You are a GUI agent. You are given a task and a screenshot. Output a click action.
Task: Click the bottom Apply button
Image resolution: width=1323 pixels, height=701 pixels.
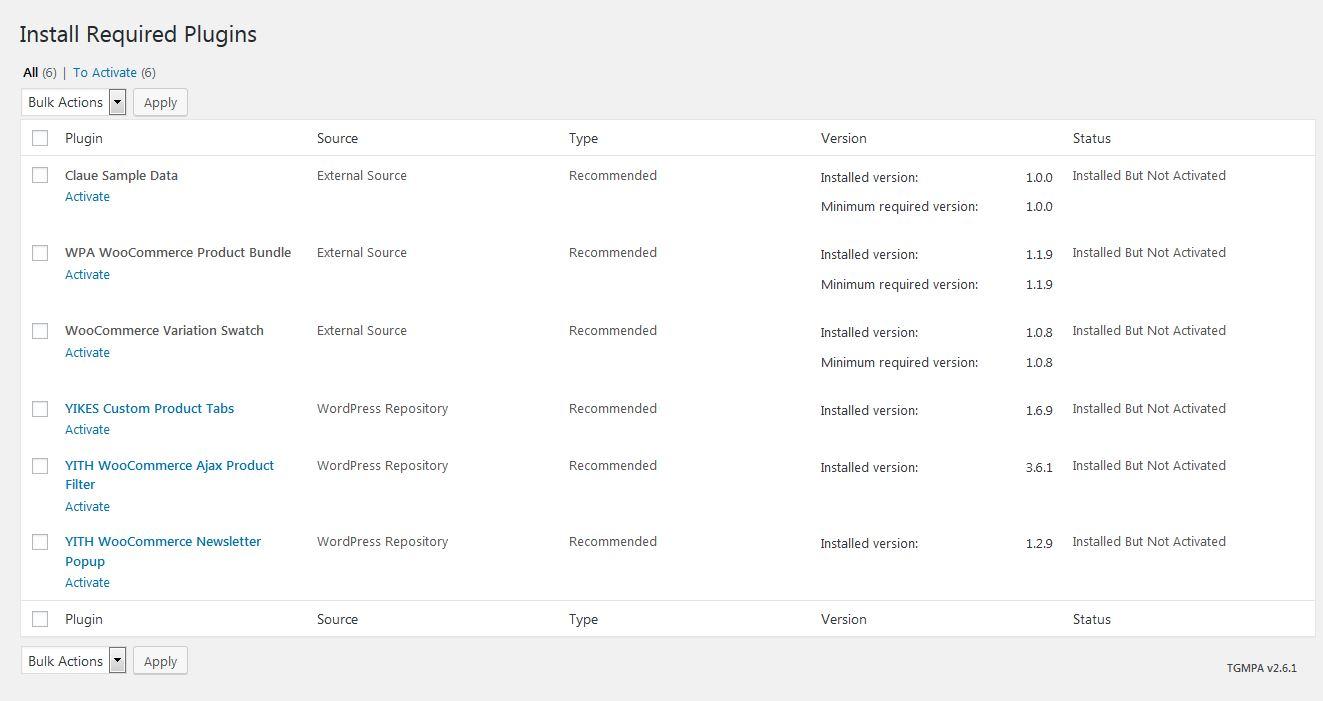click(x=160, y=661)
